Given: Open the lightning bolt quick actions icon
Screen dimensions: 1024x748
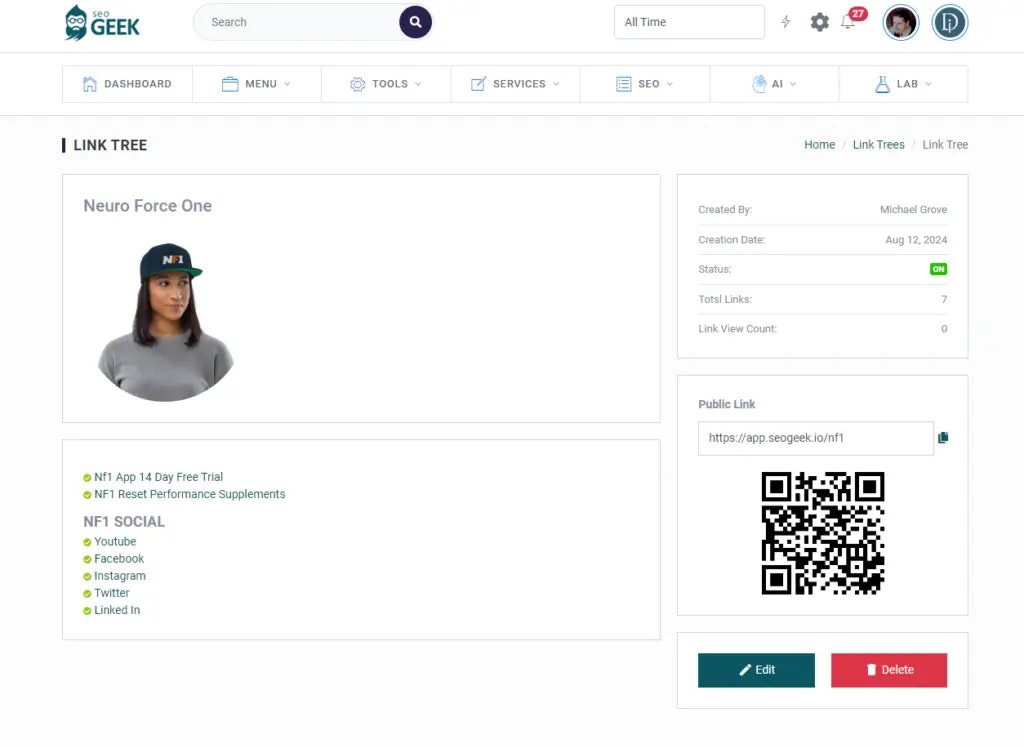Looking at the screenshot, I should [x=786, y=22].
